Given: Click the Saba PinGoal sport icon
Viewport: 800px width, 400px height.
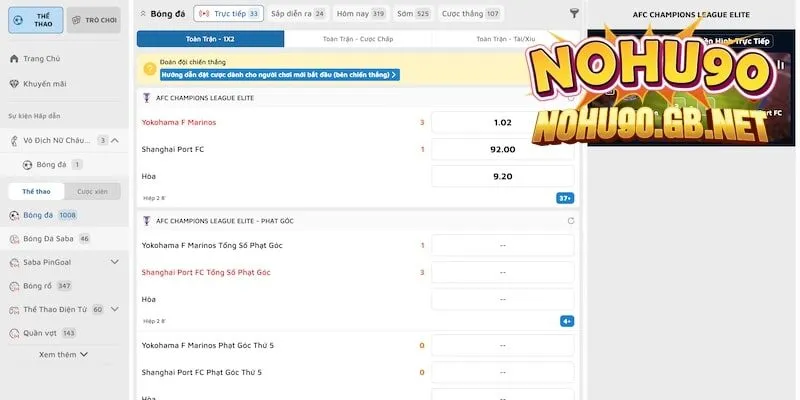Looking at the screenshot, I should [14, 263].
